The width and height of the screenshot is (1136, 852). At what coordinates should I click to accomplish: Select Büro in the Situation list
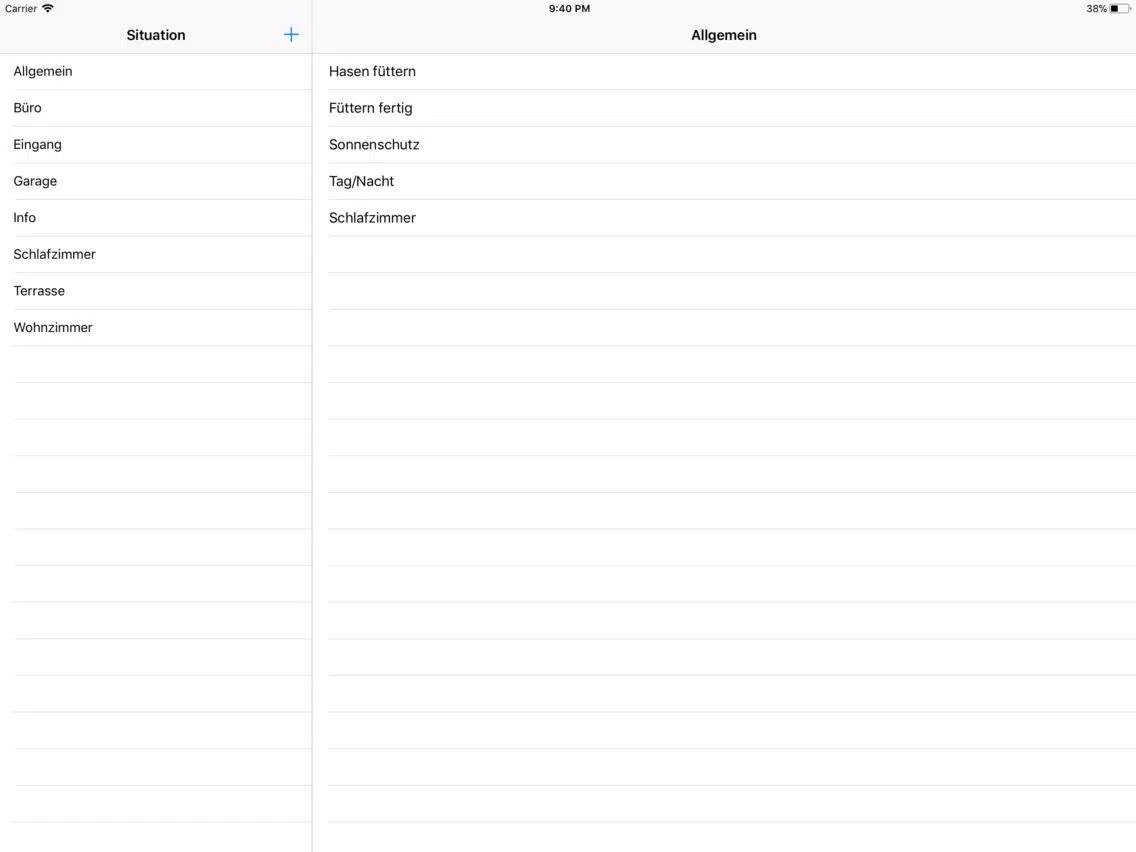click(x=156, y=108)
